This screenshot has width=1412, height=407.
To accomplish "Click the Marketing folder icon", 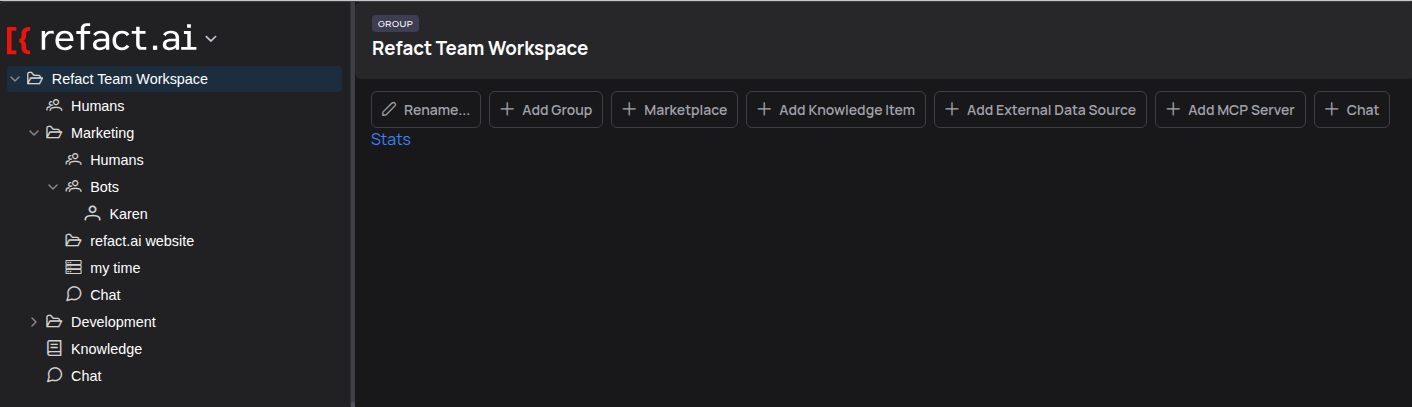I will click(x=54, y=133).
